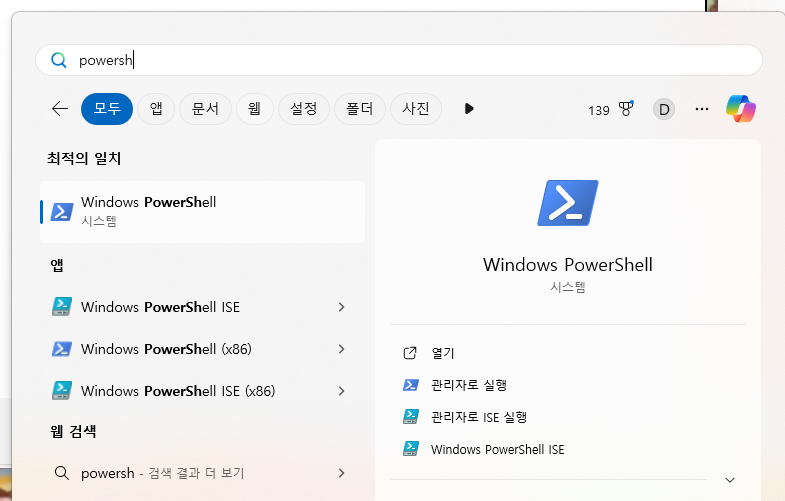The height and width of the screenshot is (501, 785).
Task: Choose 열기 to open PowerShell
Action: coord(443,353)
